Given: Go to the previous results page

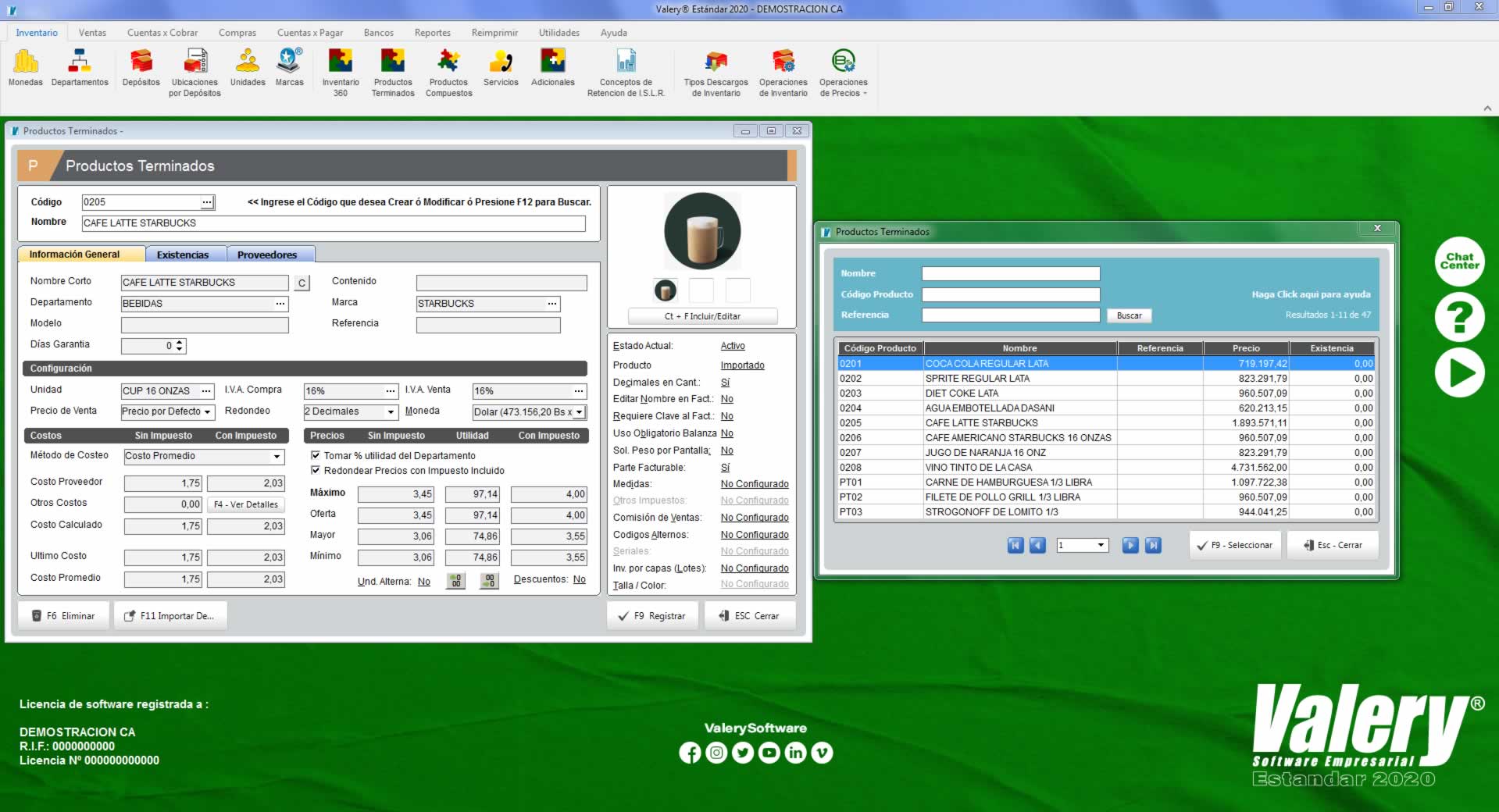Looking at the screenshot, I should click(1037, 545).
